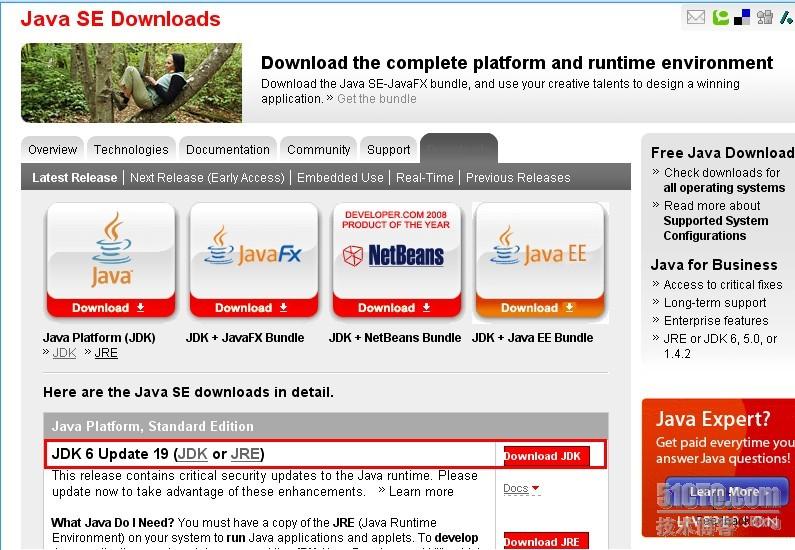
Task: Click JDK link in JDK 6 Update 19 heading
Action: coord(192,454)
